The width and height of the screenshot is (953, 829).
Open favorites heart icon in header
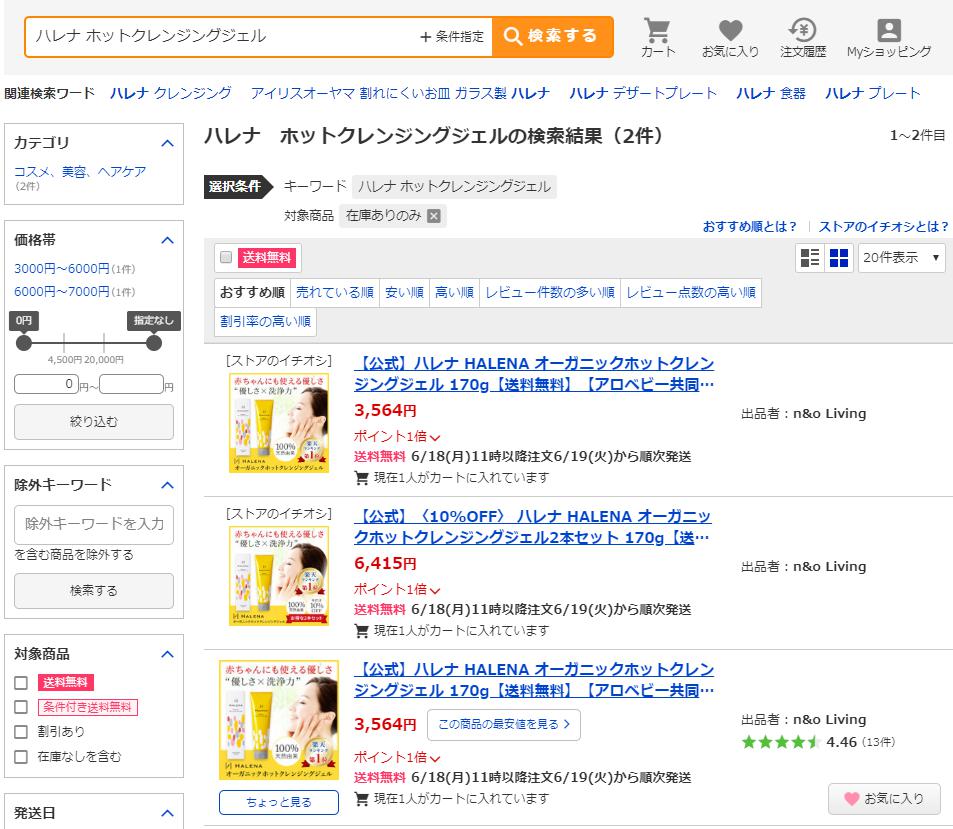[730, 37]
